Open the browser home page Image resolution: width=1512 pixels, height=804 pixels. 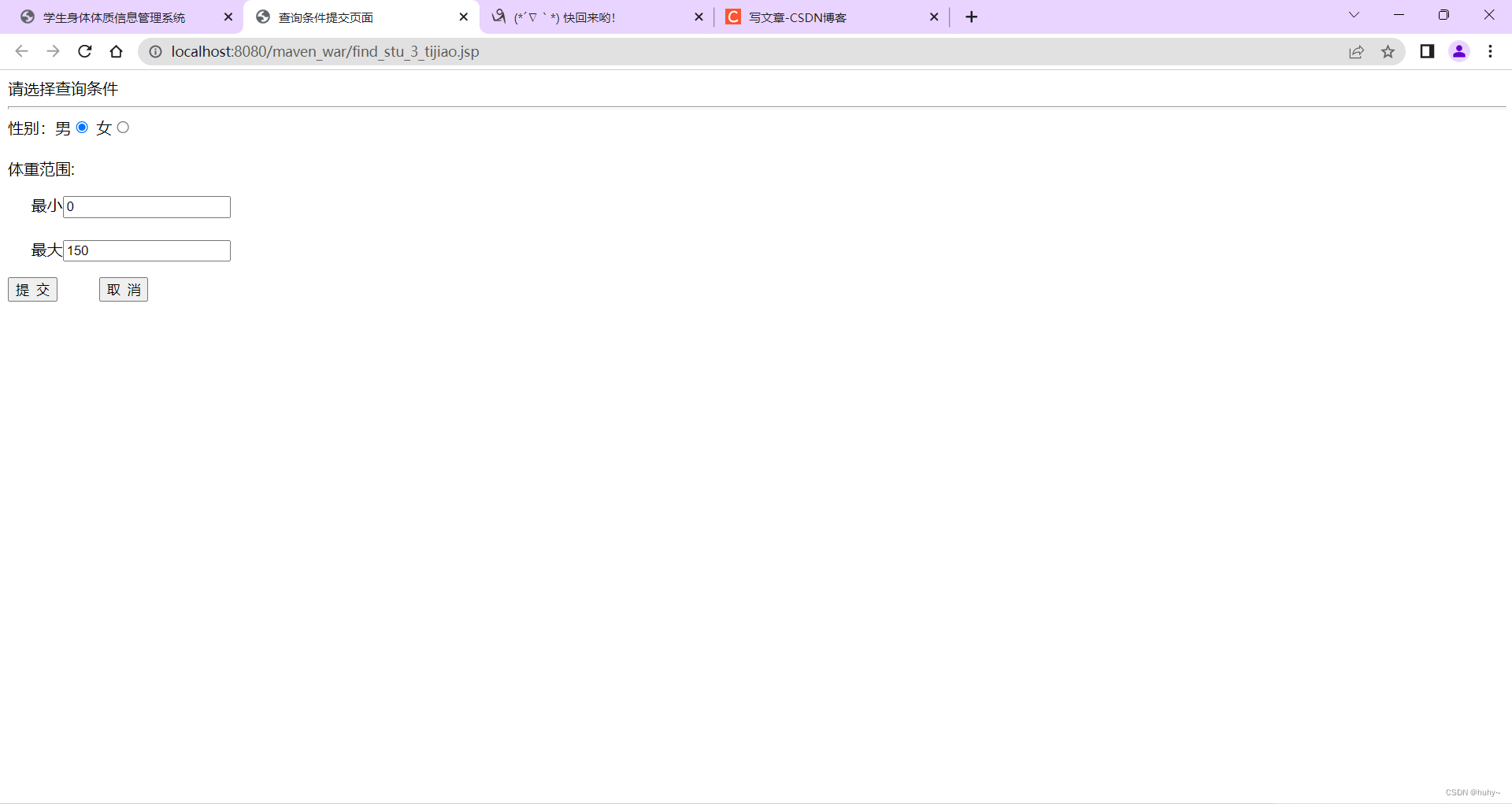(116, 51)
